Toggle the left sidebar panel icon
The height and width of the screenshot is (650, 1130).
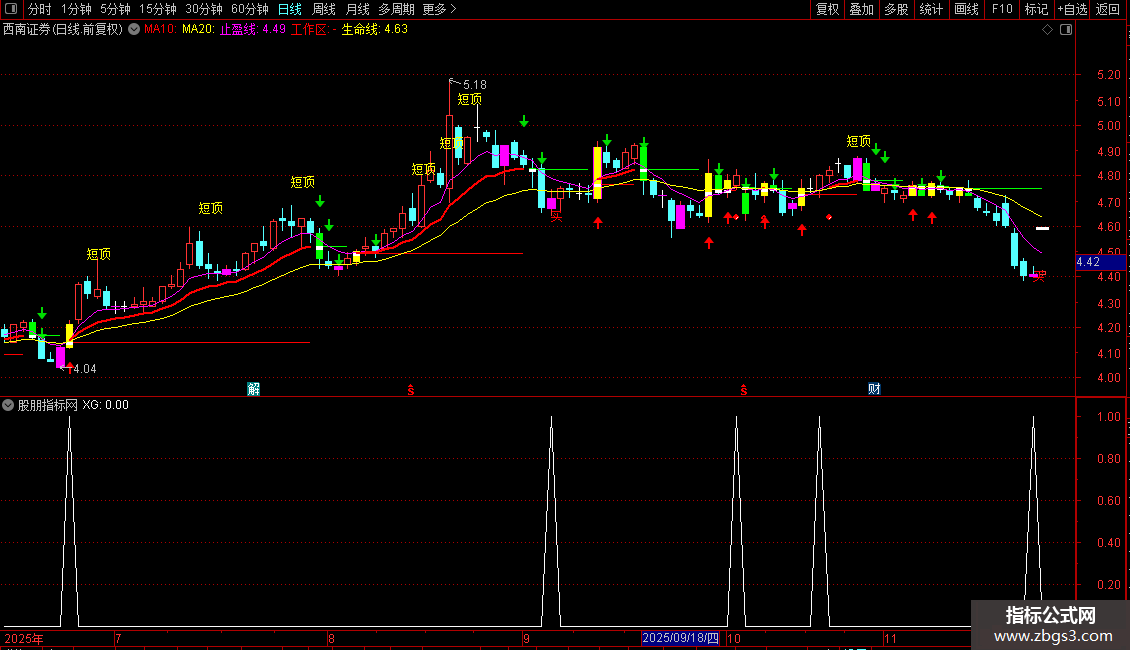pyautogui.click(x=11, y=9)
